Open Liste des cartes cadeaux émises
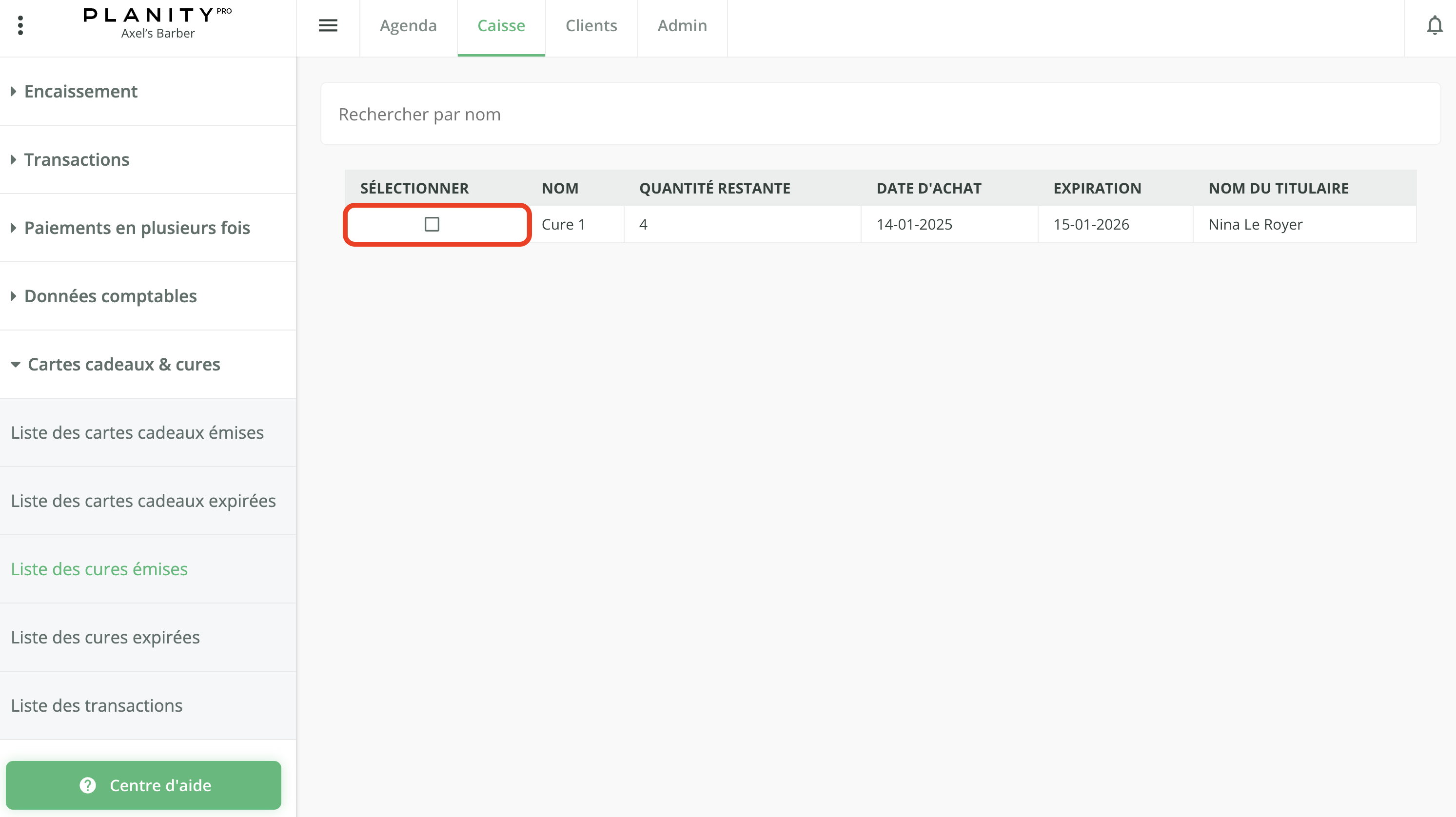 (138, 433)
